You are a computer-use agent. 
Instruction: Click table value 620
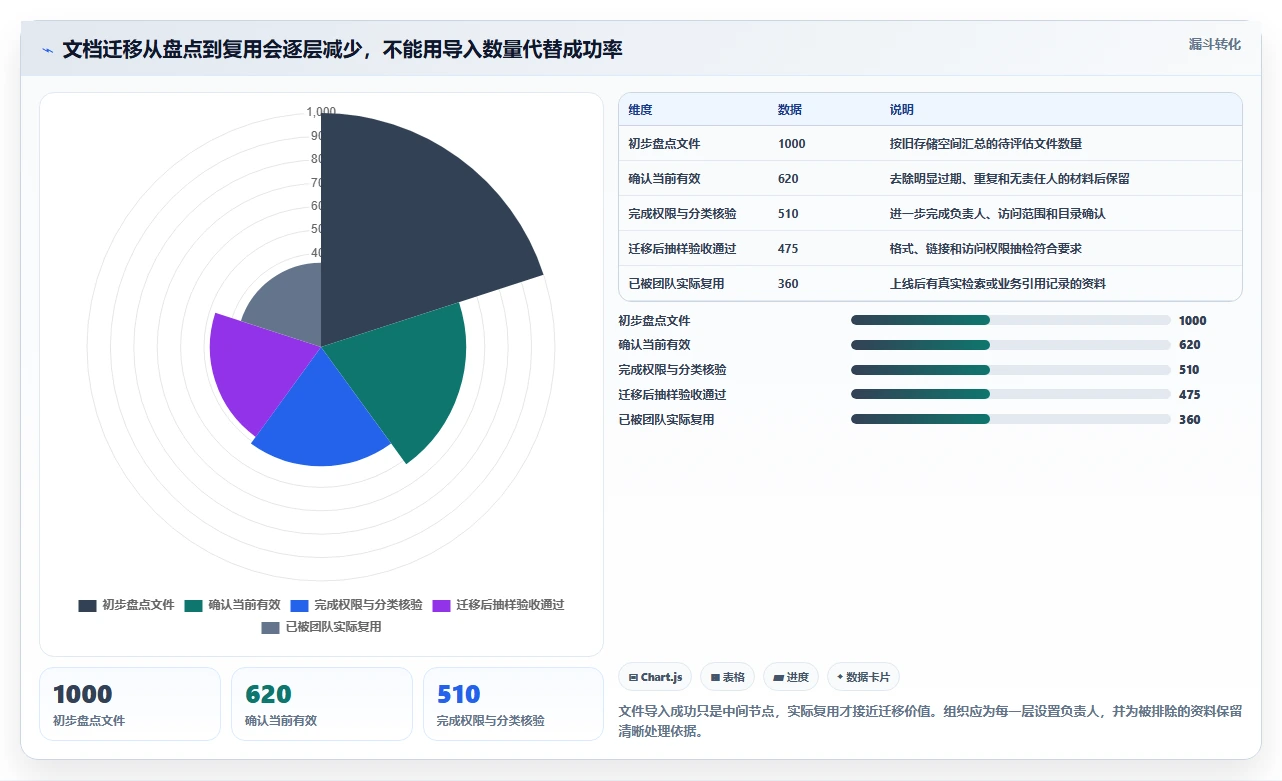pyautogui.click(x=788, y=179)
